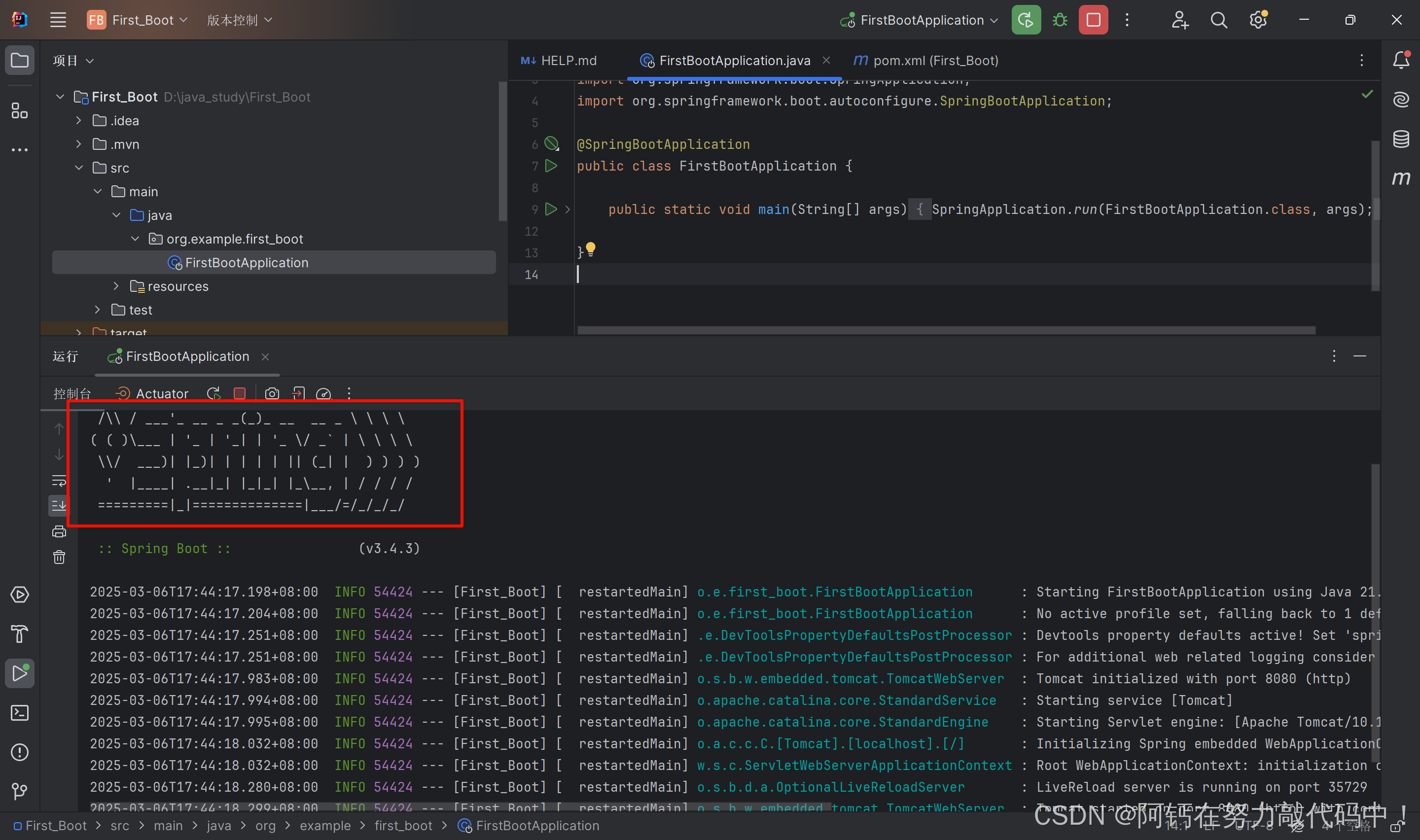Open the main menu hamburger icon
The height and width of the screenshot is (840, 1420).
click(57, 19)
